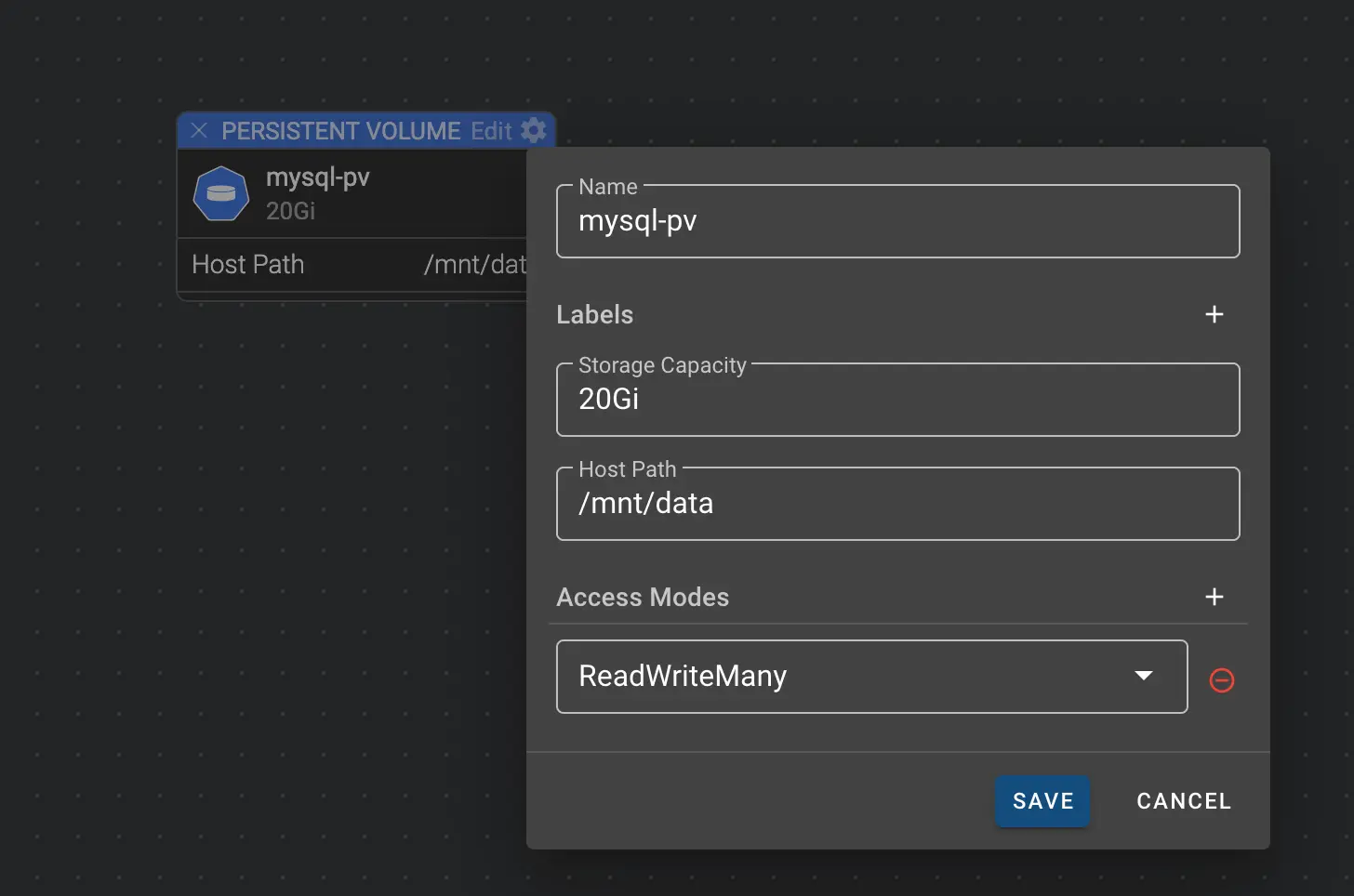The height and width of the screenshot is (896, 1354).
Task: Open settings gear on Persistent Volume header
Action: 534,130
